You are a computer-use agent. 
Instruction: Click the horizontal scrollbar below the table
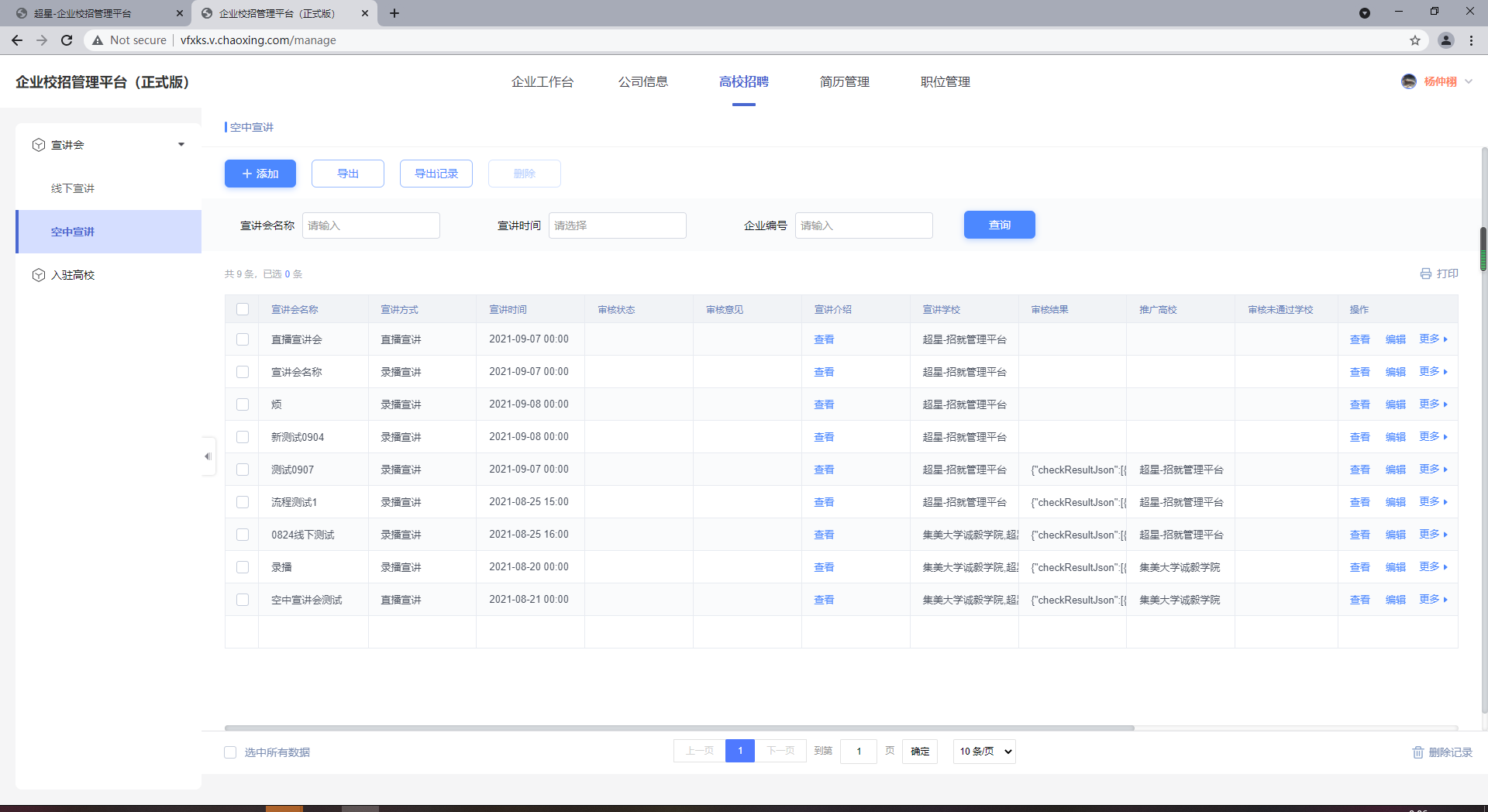679,728
